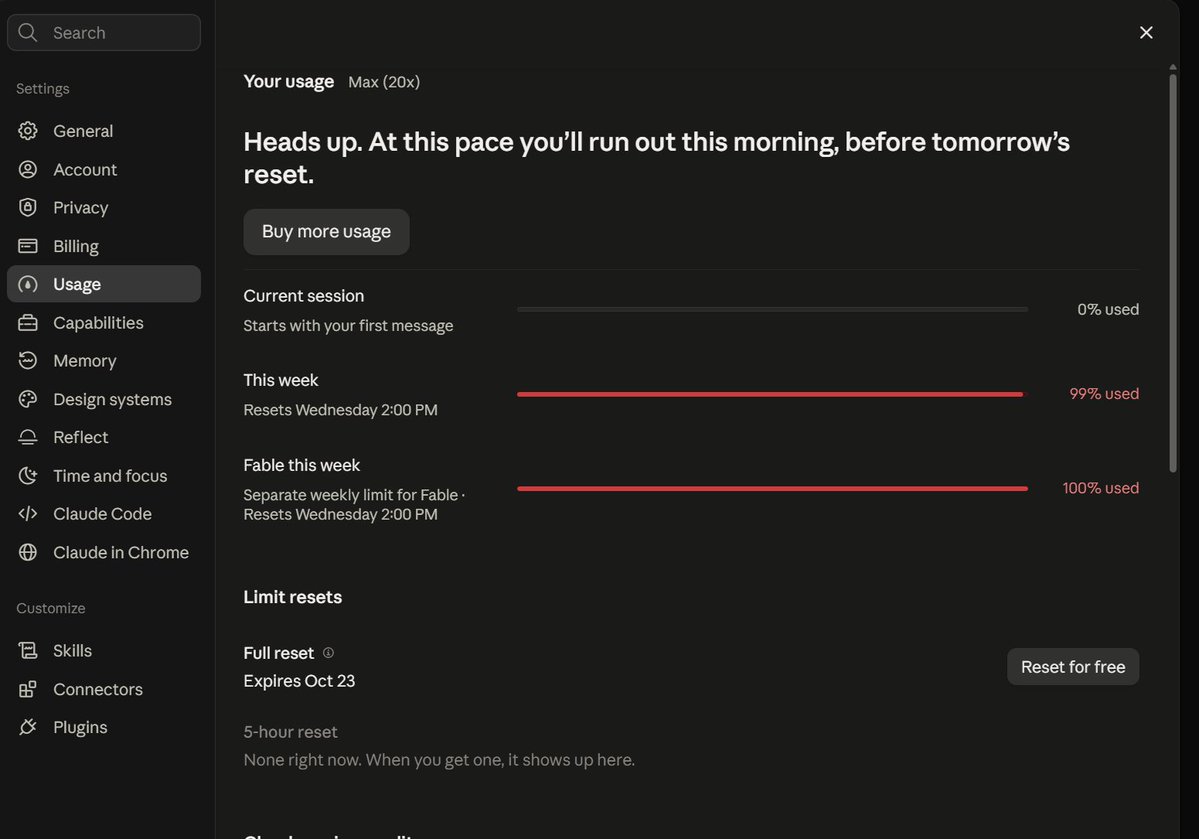The image size is (1199, 839).
Task: Click Buy more usage button
Action: pyautogui.click(x=327, y=232)
